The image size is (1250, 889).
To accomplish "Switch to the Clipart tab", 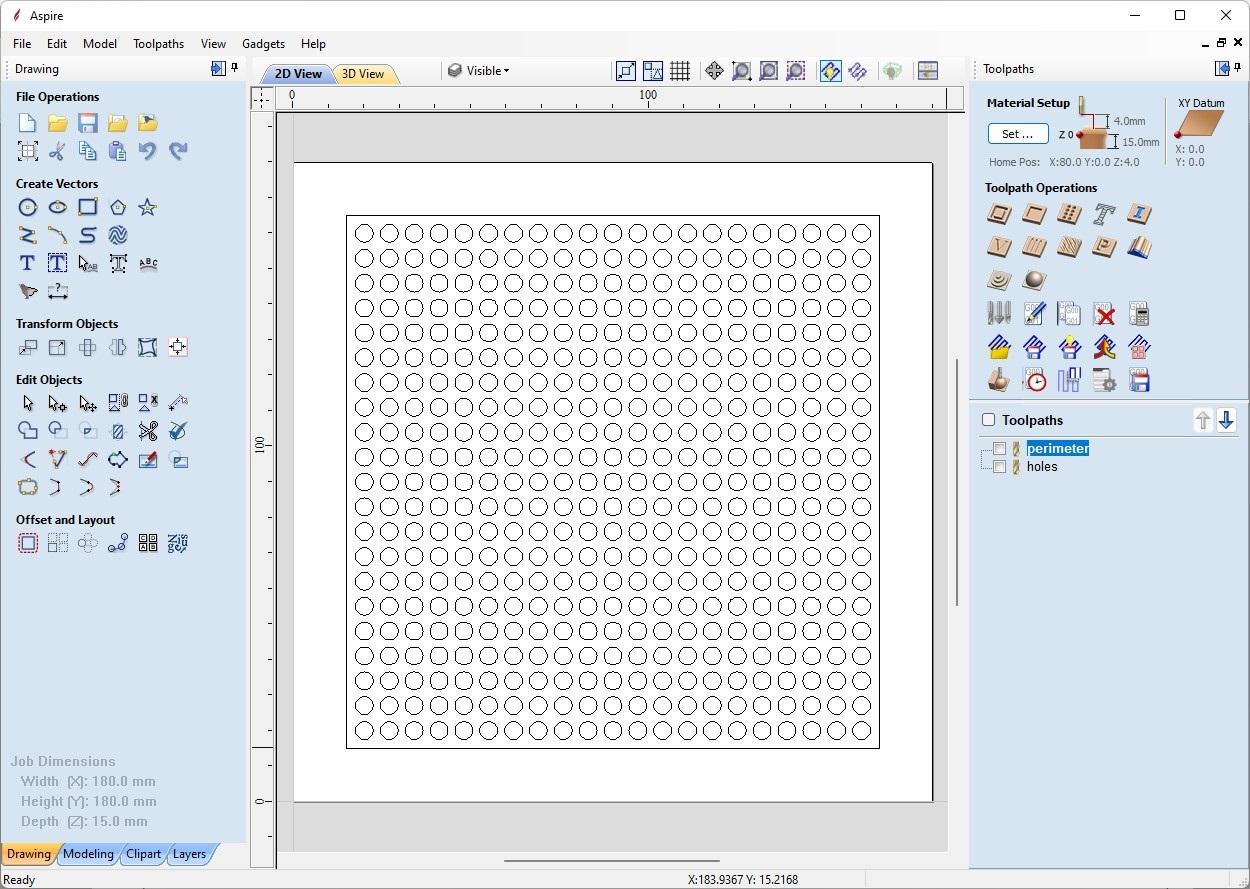I will (x=143, y=854).
